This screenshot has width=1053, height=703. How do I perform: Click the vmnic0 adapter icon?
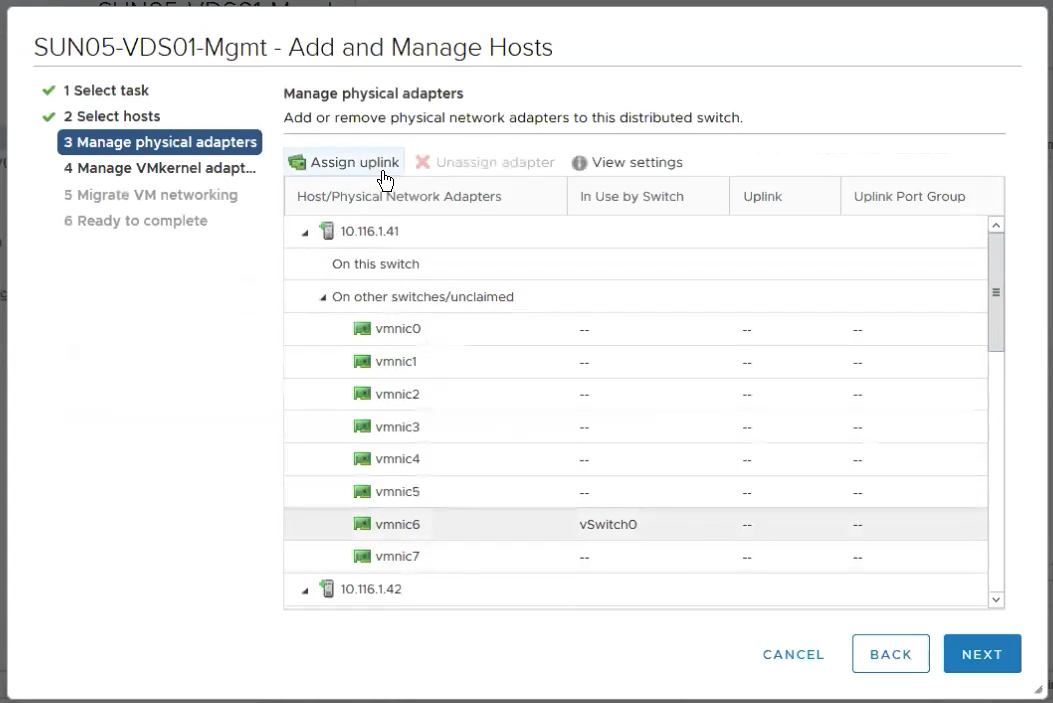362,328
